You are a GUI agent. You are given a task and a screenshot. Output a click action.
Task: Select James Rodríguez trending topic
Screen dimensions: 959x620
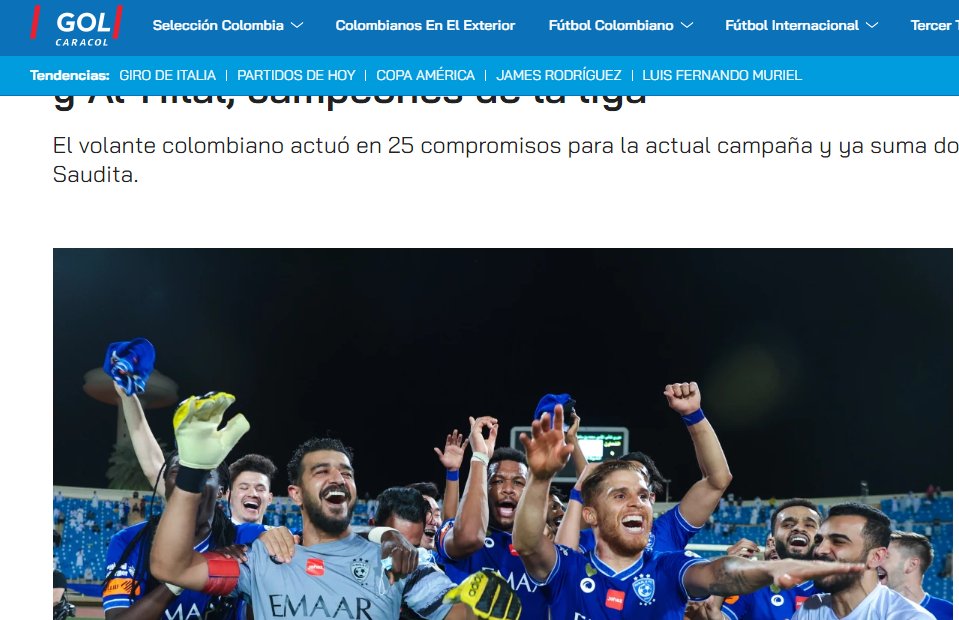[x=558, y=75]
